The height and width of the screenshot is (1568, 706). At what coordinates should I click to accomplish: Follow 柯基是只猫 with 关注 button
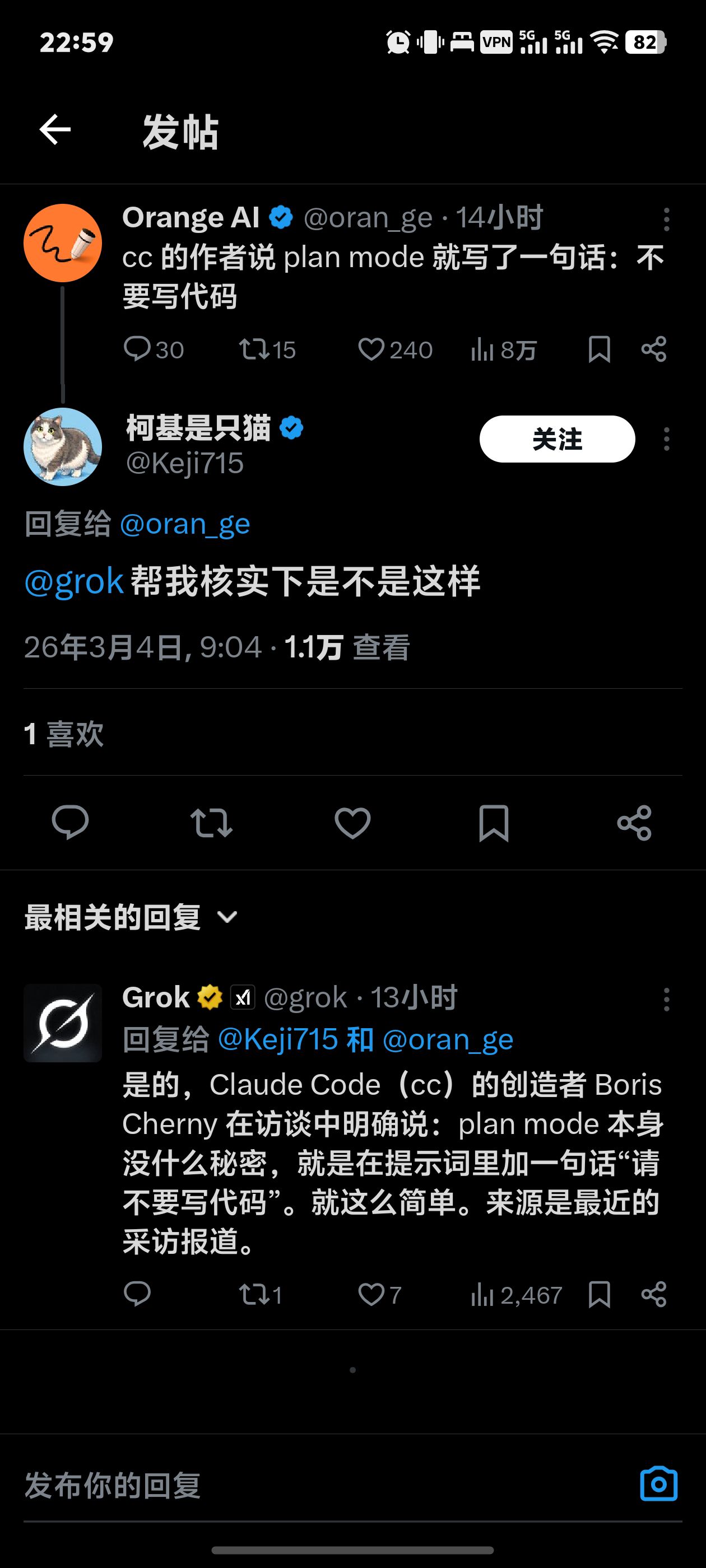click(557, 439)
